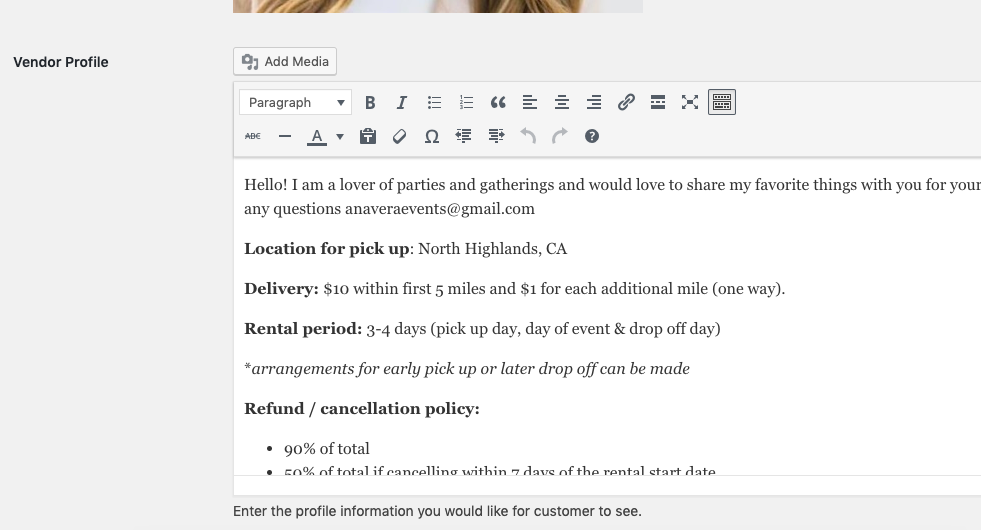Apply blockquote formatting
981x530 pixels.
(498, 102)
